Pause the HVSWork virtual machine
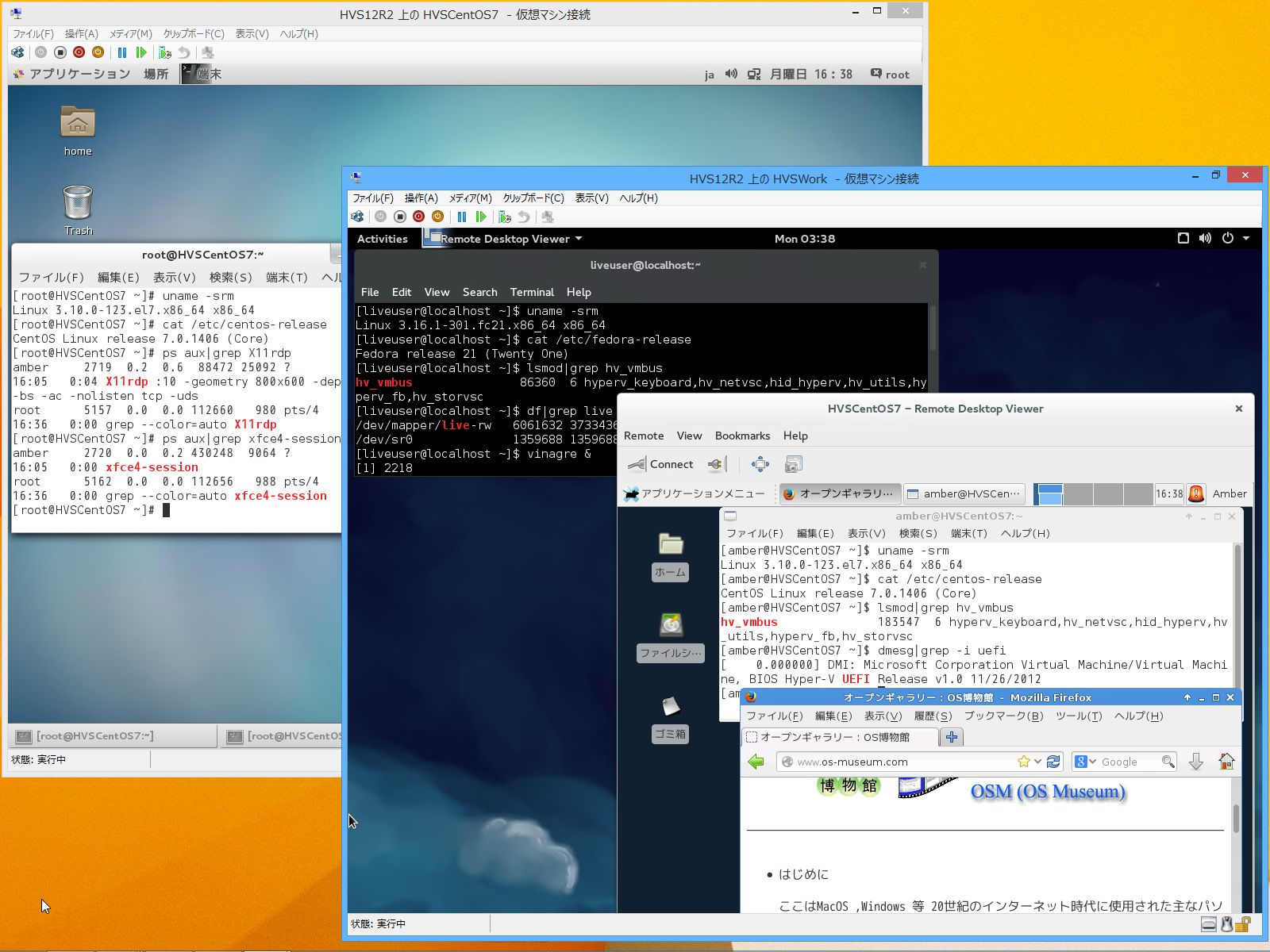The image size is (1270, 952). tap(462, 217)
